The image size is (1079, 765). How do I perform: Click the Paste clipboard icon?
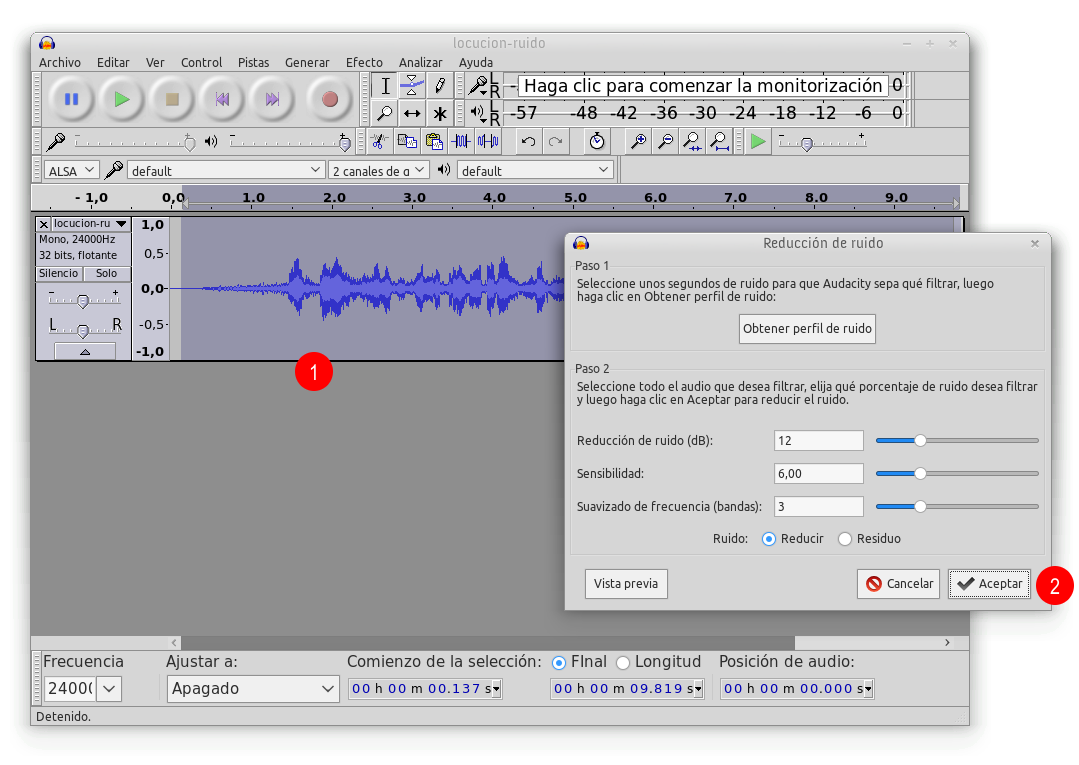434,142
